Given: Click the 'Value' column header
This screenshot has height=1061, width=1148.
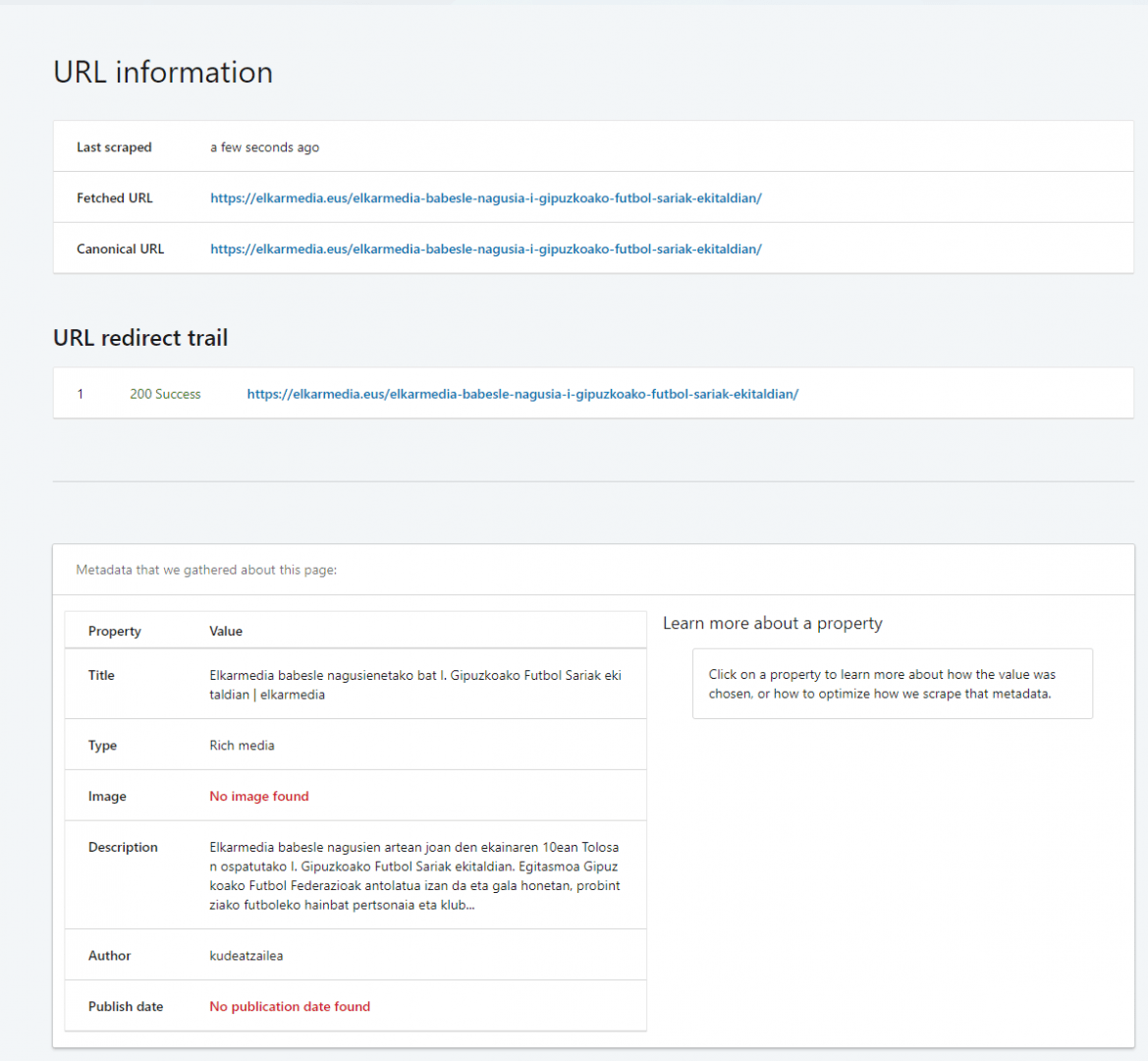Looking at the screenshot, I should pyautogui.click(x=226, y=631).
